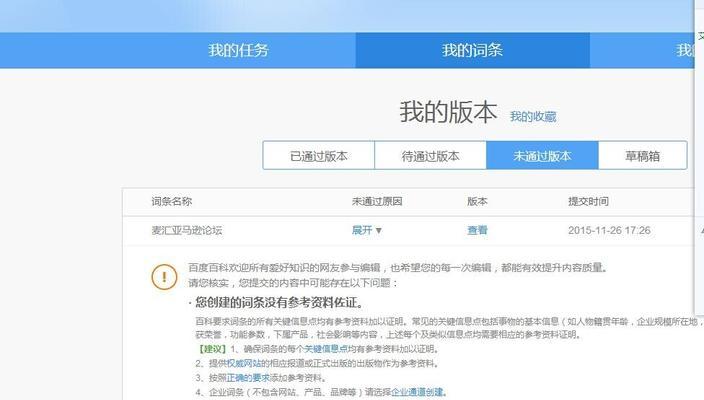This screenshot has width=704, height=400.
Task: Click the orange warning exclamation icon
Action: coord(164,277)
